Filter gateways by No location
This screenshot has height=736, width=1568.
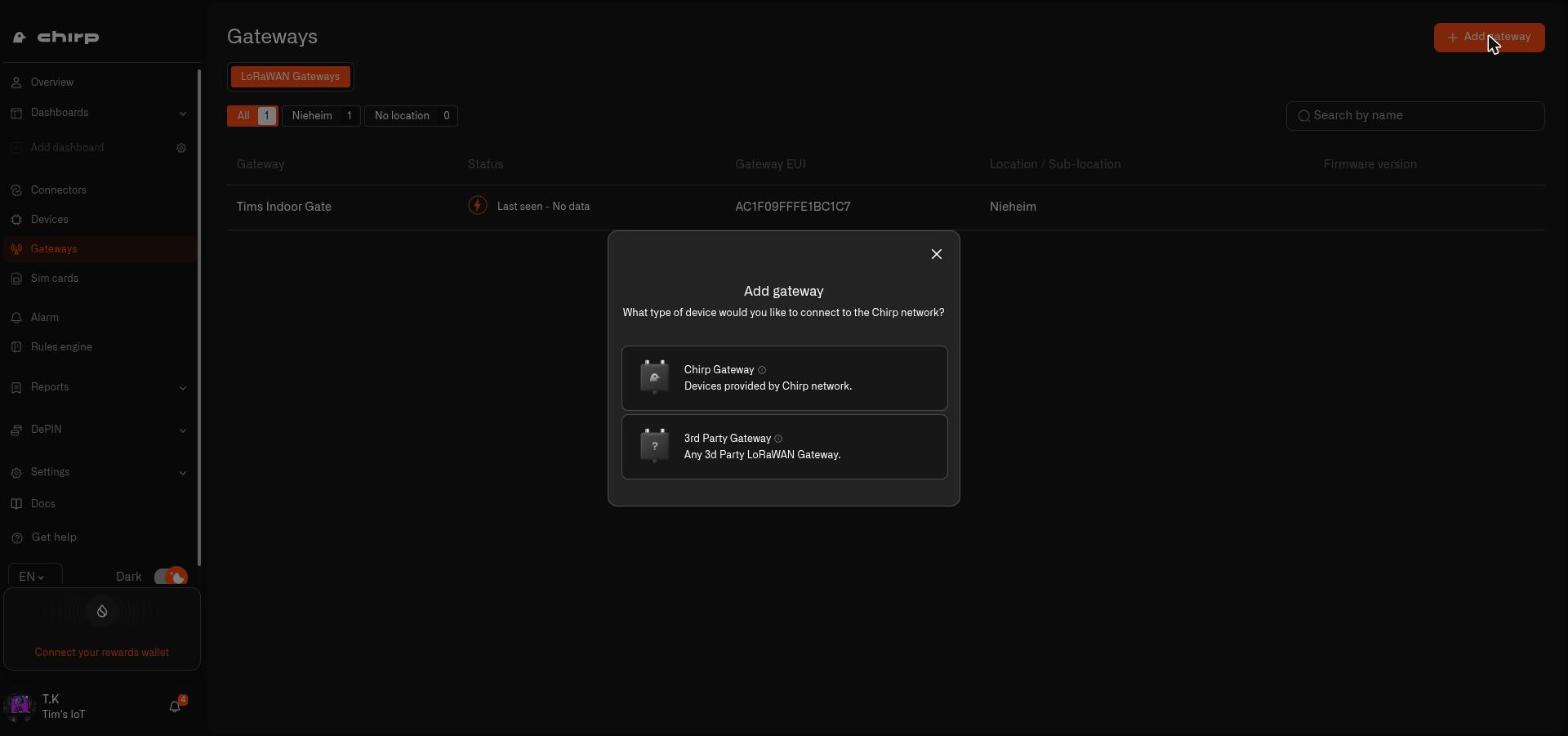[x=411, y=116]
